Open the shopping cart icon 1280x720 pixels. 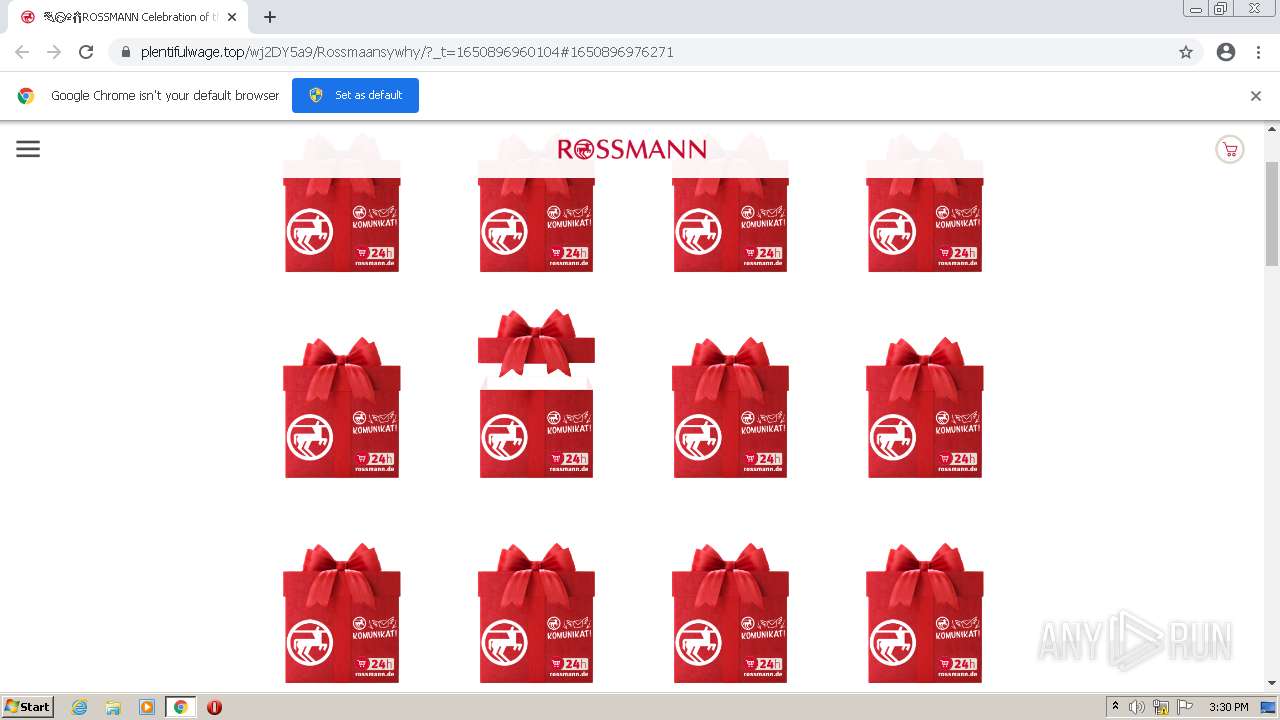tap(1230, 150)
